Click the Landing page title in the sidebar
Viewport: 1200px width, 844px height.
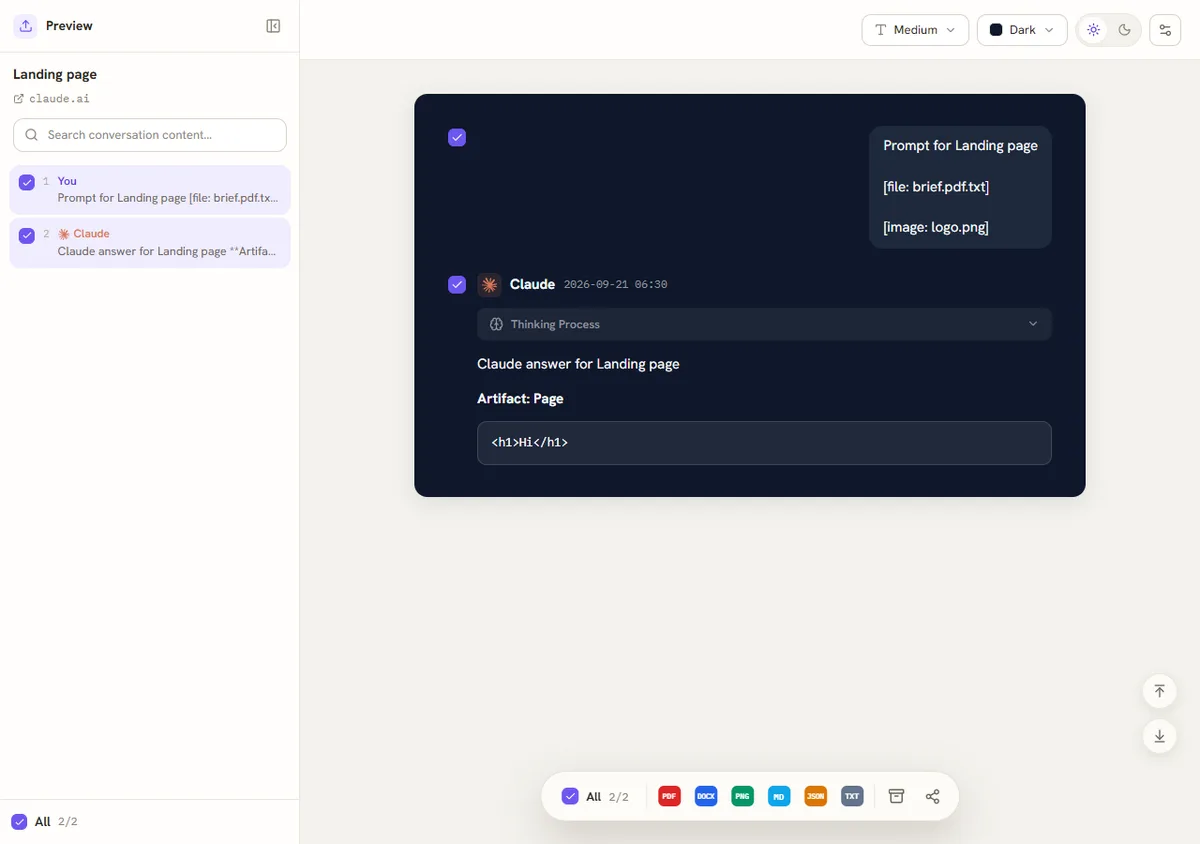point(55,74)
